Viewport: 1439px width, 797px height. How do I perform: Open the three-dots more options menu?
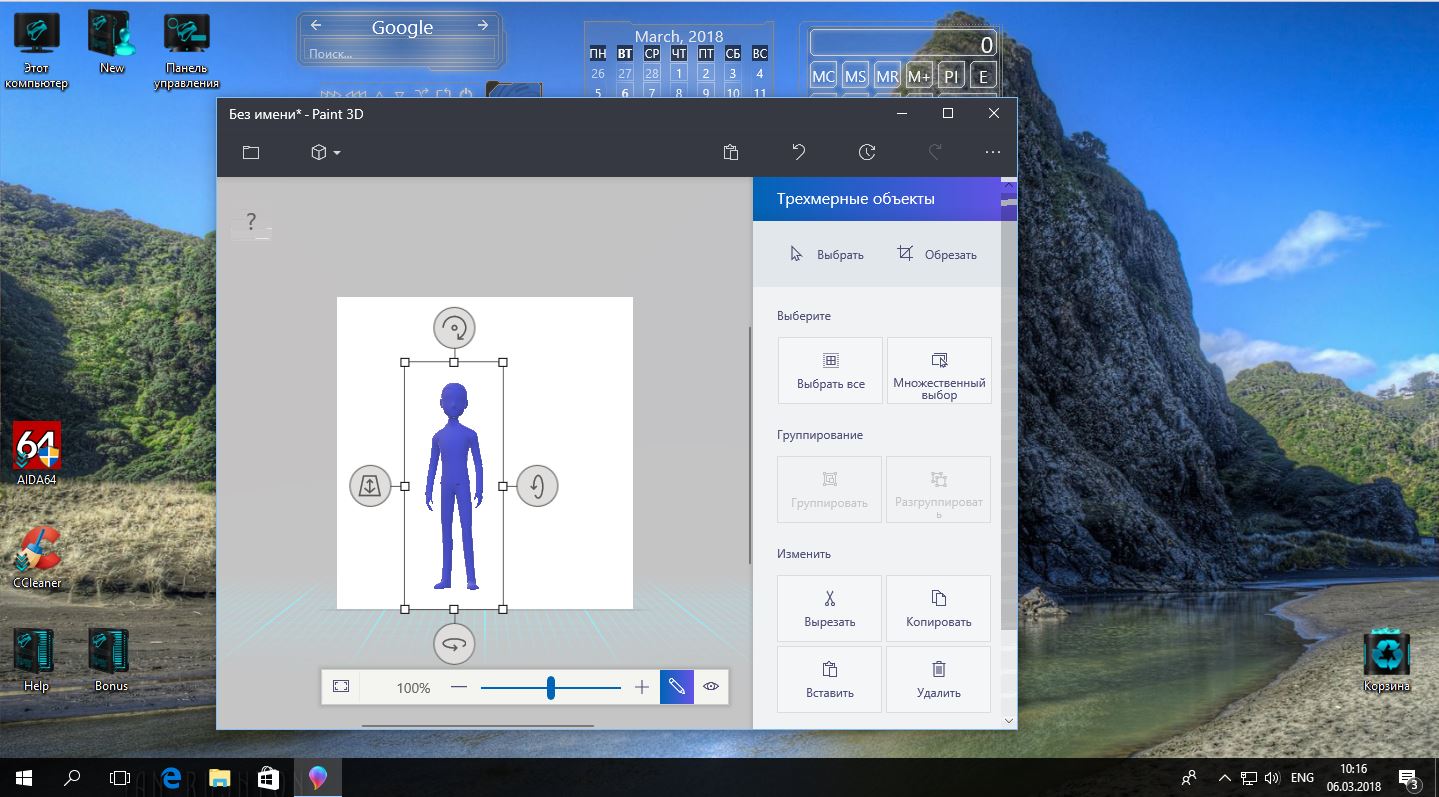point(992,152)
